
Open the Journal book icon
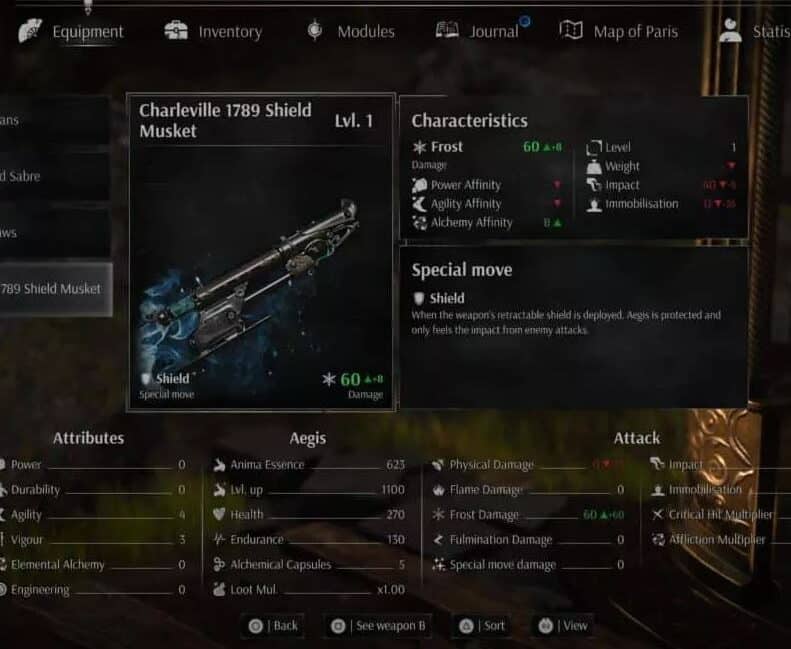coord(447,30)
